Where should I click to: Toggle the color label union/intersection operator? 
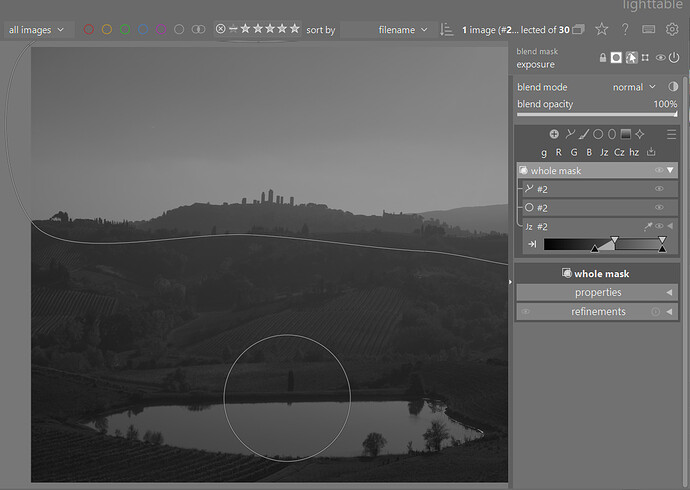(x=198, y=29)
